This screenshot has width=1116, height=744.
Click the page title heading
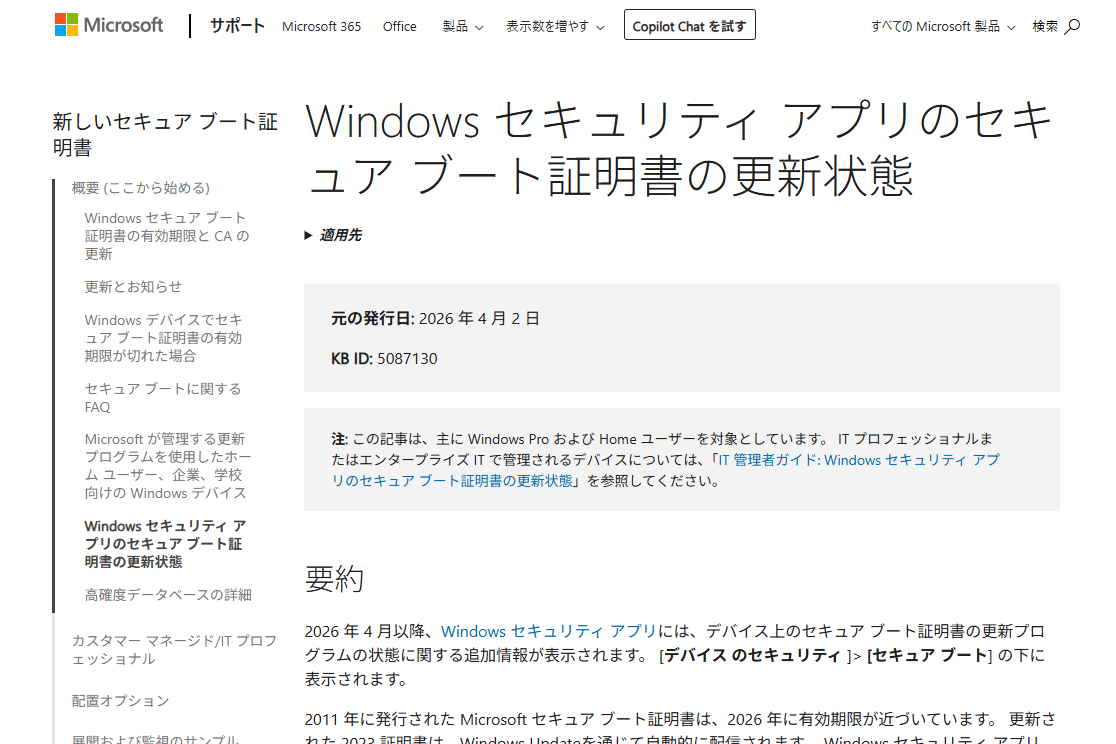click(x=679, y=149)
